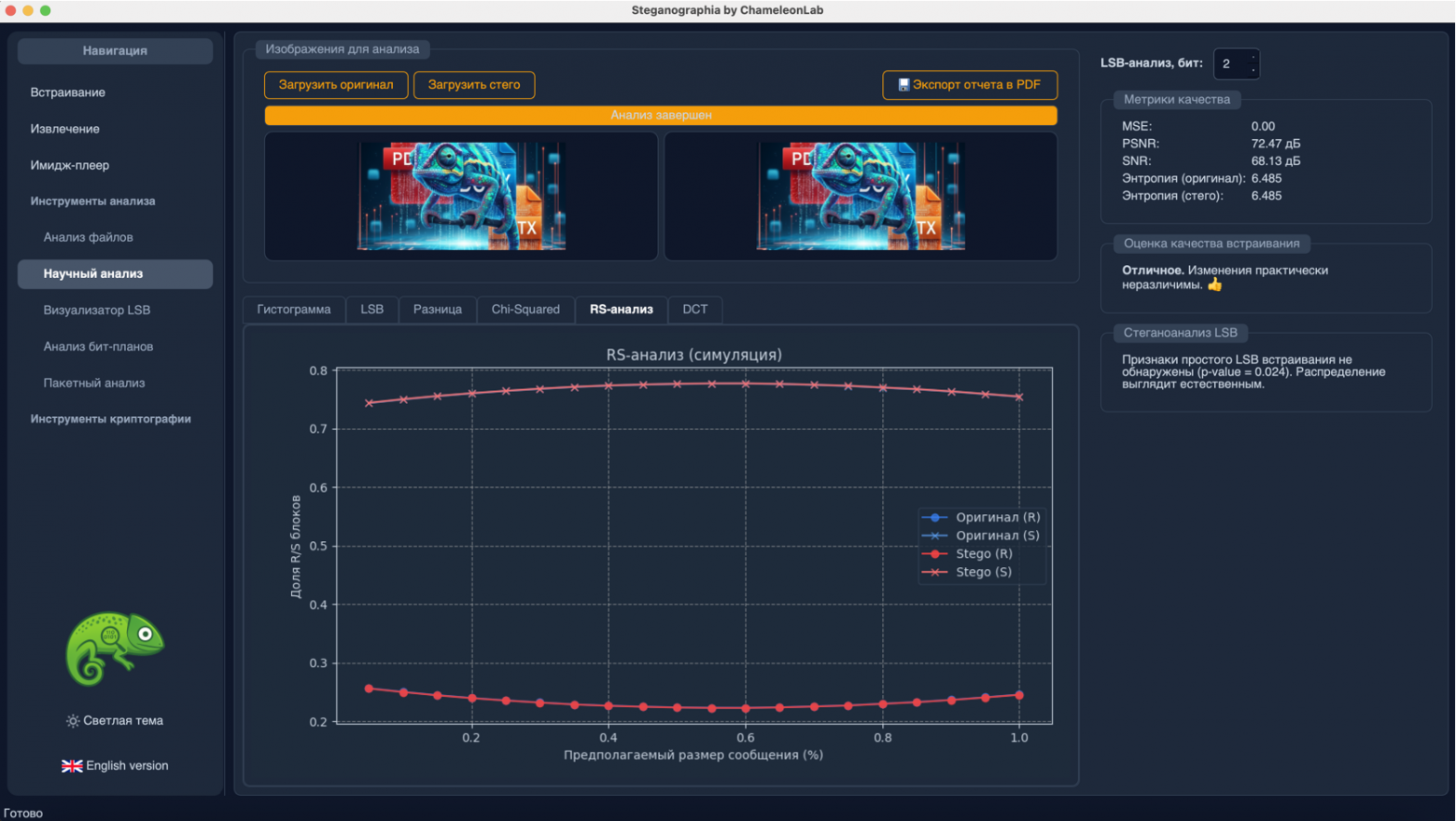The height and width of the screenshot is (821, 1456).
Task: Open Визуализатор LSB in sidebar
Action: tap(96, 310)
